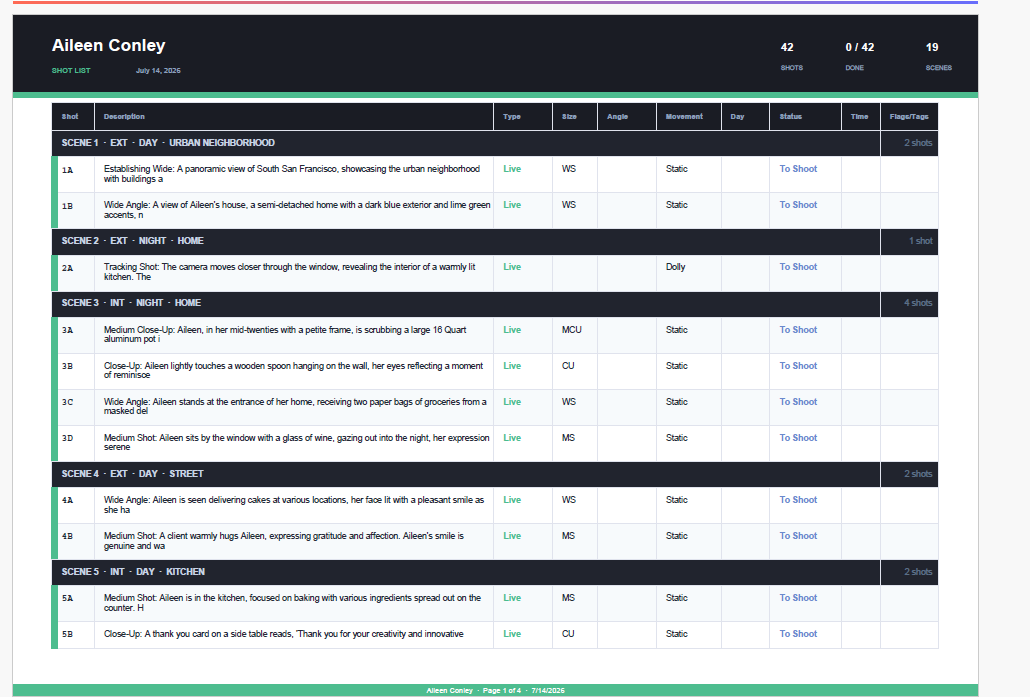Screen dimensions: 1030x697
Task: Expand the Scene 5 INT Day Kitchen row
Action: tap(495, 572)
